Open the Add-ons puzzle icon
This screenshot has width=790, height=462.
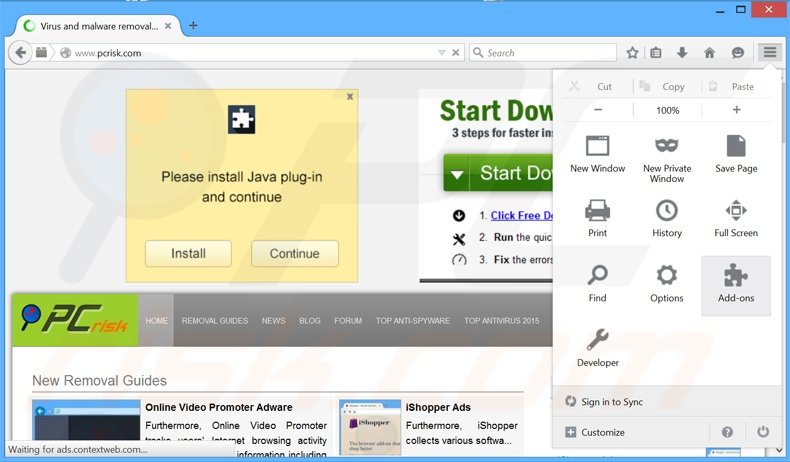[736, 276]
